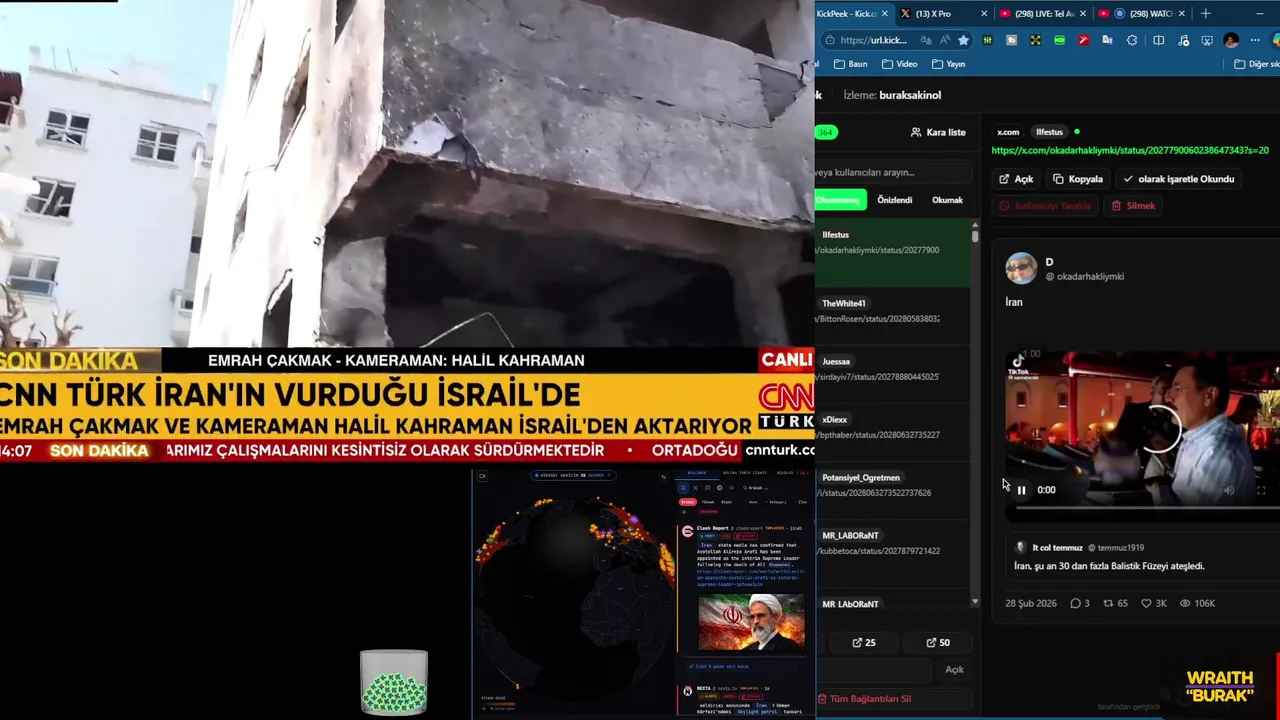1280x720 pixels.
Task: Mark link as read with Okundu button
Action: 1179,179
